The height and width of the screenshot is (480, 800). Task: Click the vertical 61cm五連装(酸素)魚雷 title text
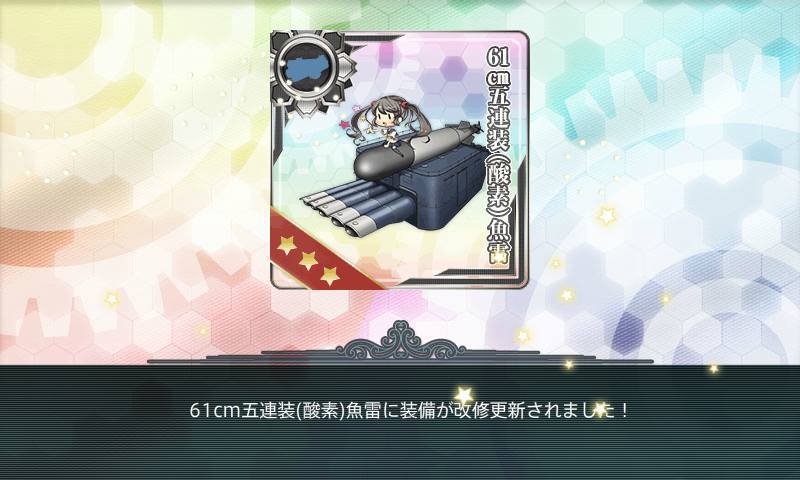[x=498, y=158]
